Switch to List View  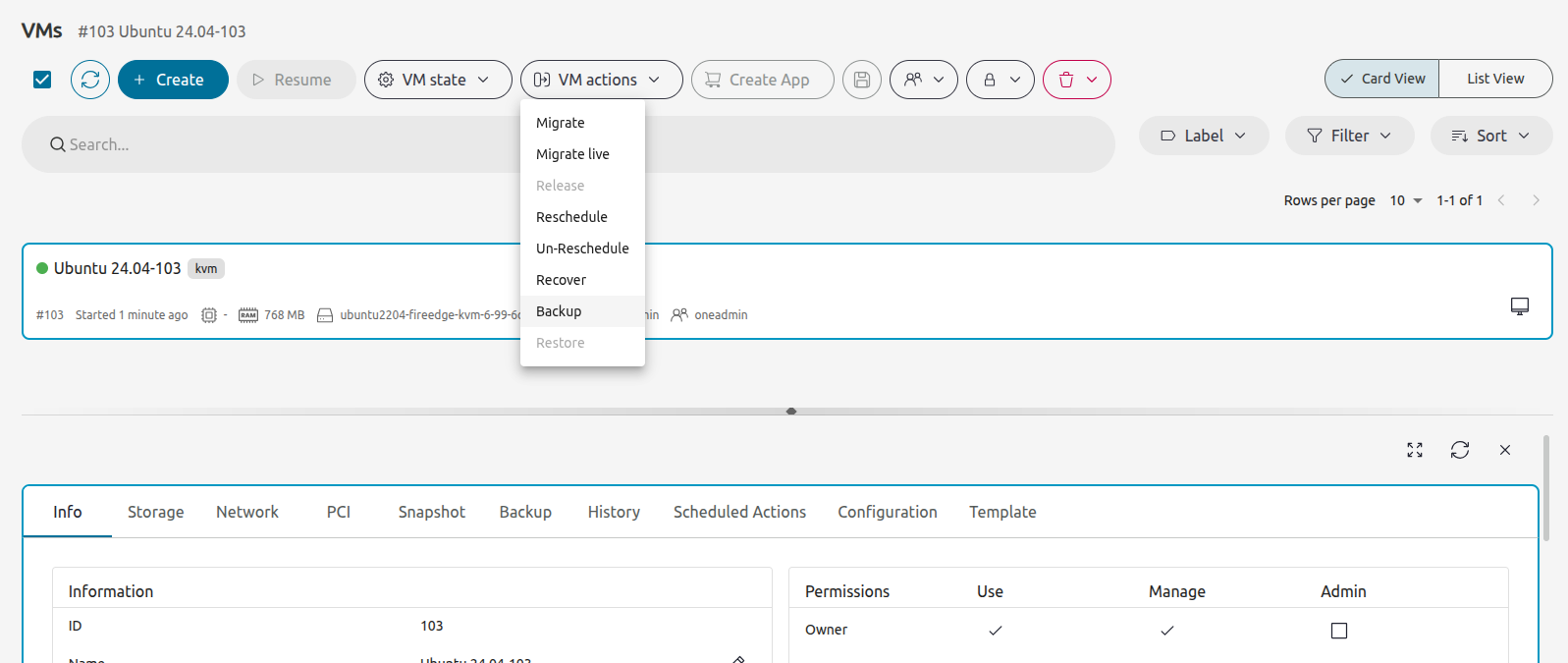point(1495,79)
